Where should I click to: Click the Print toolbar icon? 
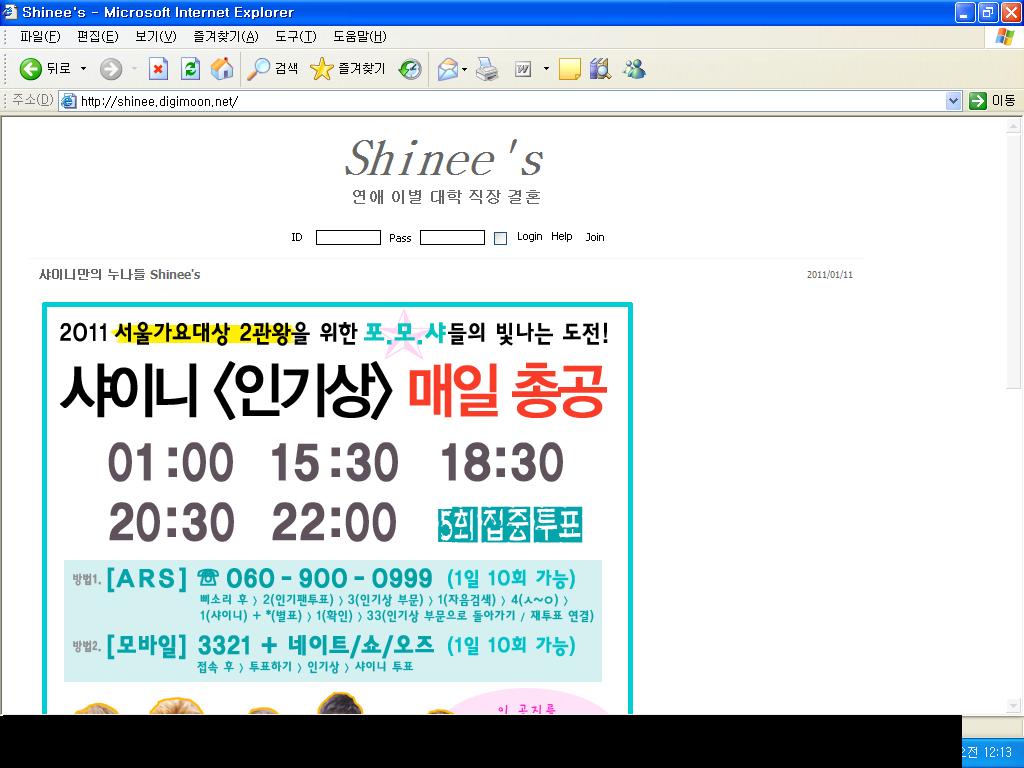coord(487,69)
